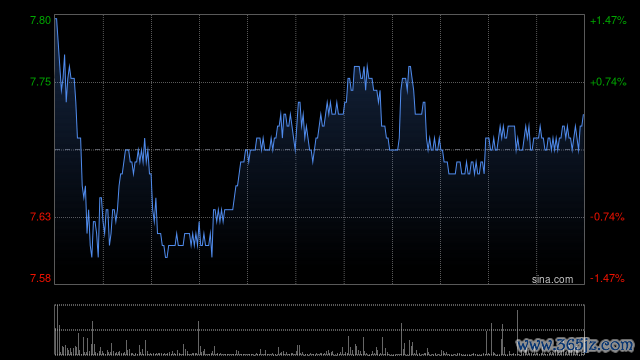Click the 7.75 price axis label
Screen dimensions: 640x360
[x=40, y=82]
